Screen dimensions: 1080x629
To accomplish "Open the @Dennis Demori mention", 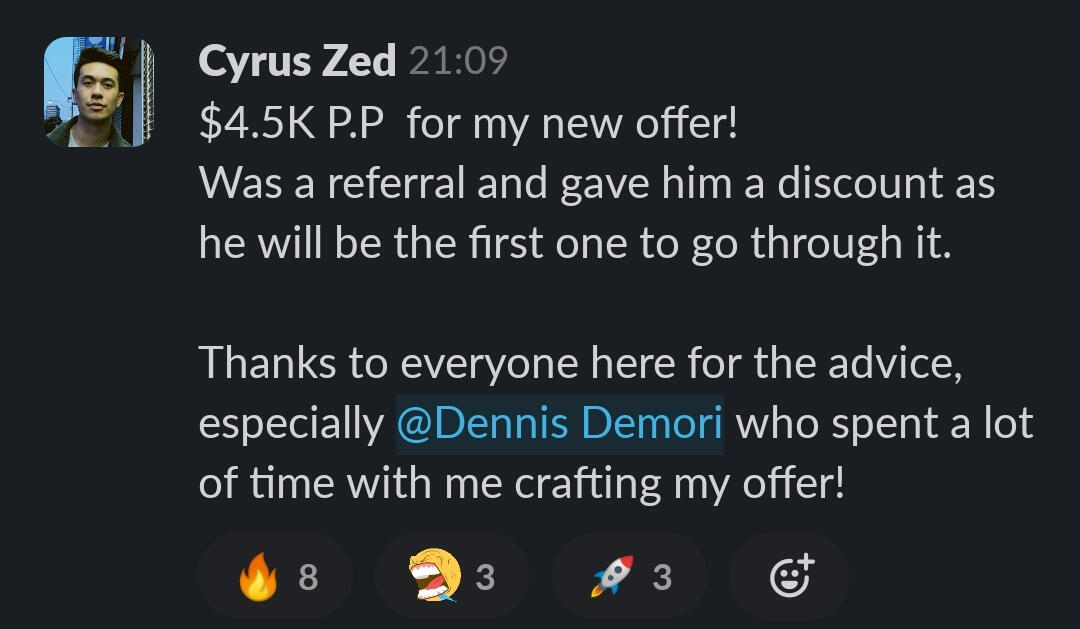I will tap(559, 424).
